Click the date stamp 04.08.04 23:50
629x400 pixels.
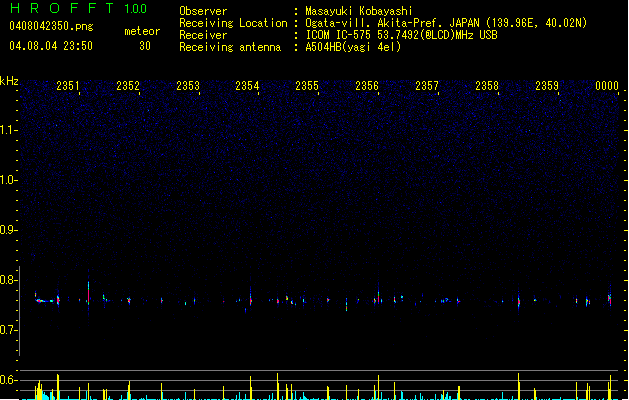pyautogui.click(x=51, y=46)
